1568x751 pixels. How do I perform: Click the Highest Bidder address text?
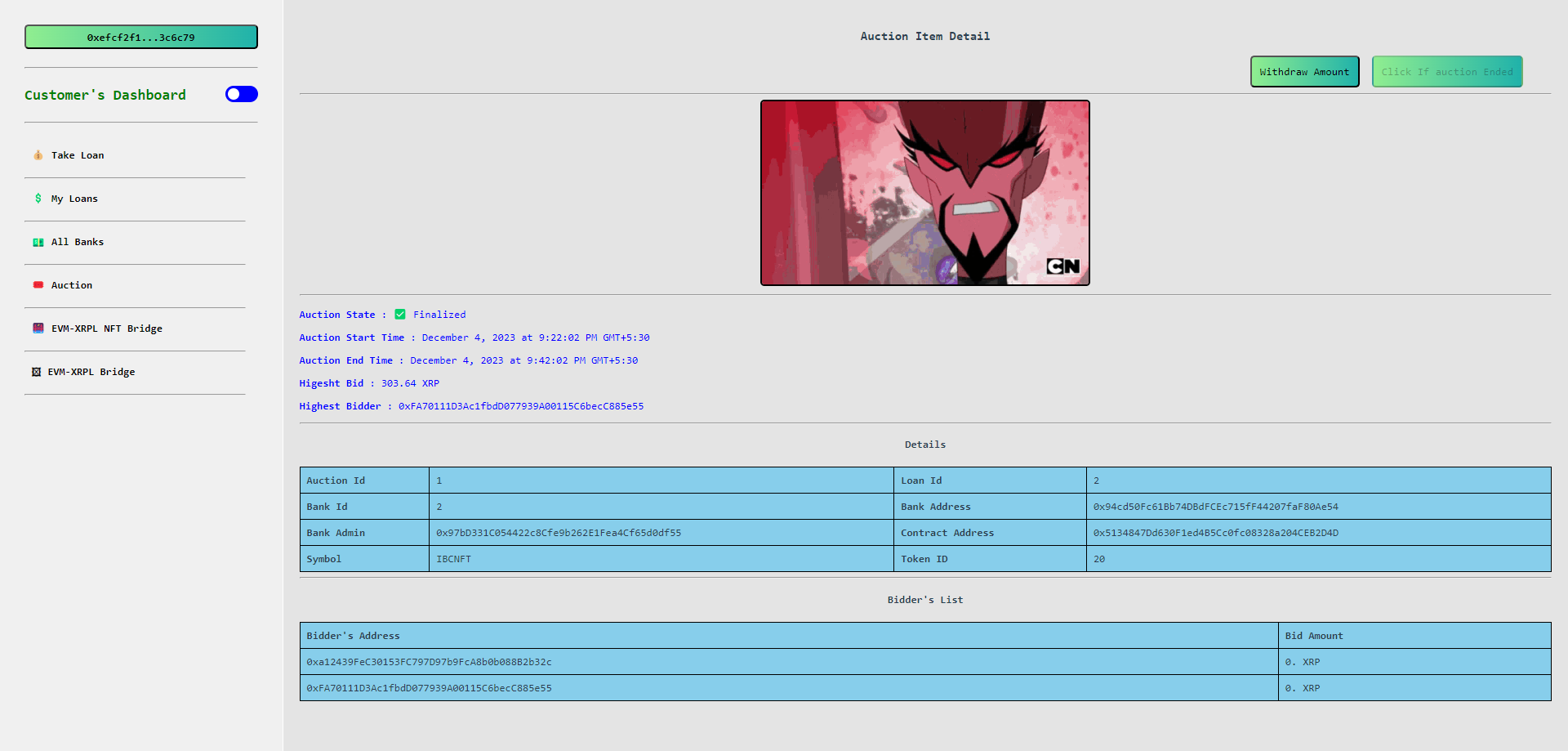point(521,406)
